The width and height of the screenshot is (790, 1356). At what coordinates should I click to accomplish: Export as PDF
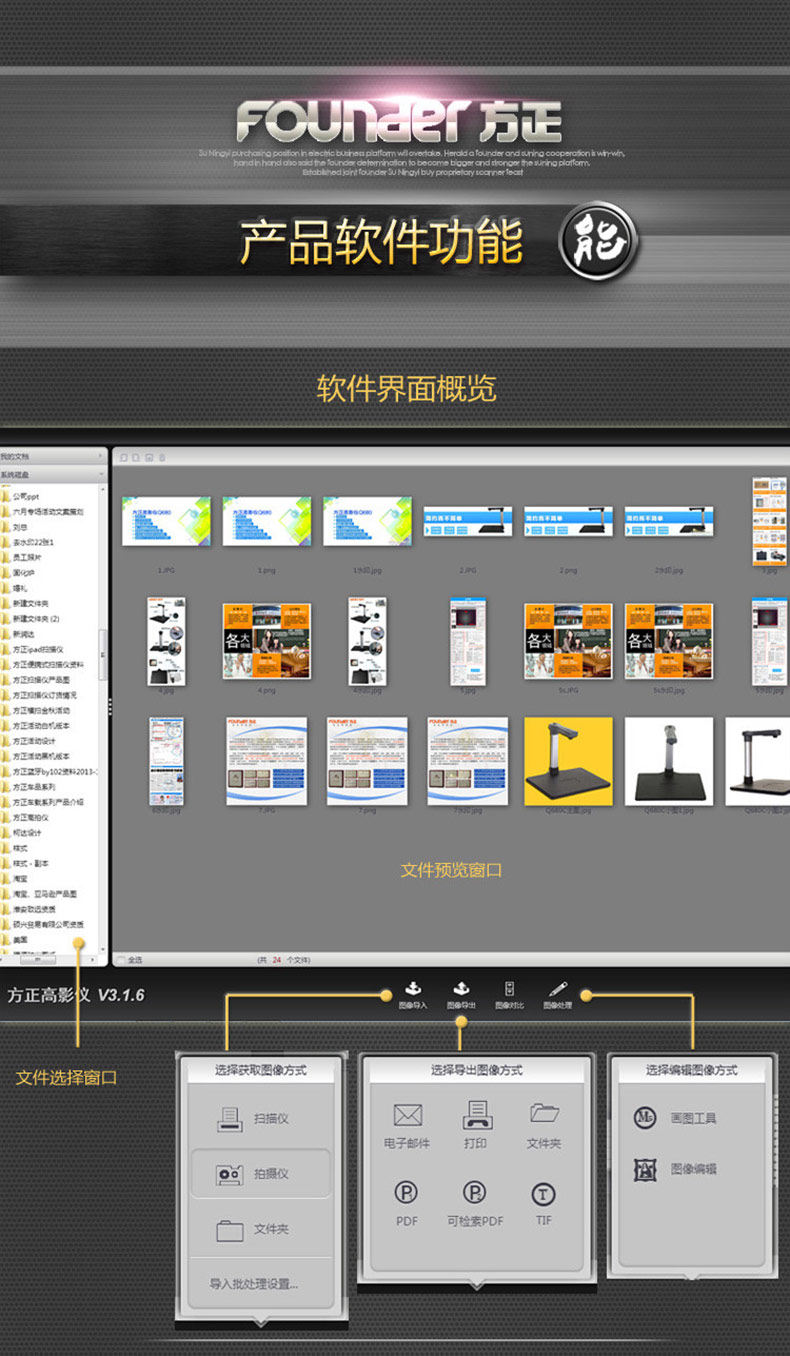(x=407, y=1204)
